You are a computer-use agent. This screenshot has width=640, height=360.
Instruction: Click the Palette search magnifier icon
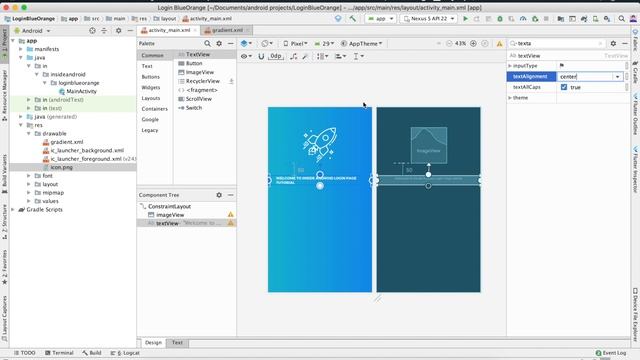[x=207, y=43]
